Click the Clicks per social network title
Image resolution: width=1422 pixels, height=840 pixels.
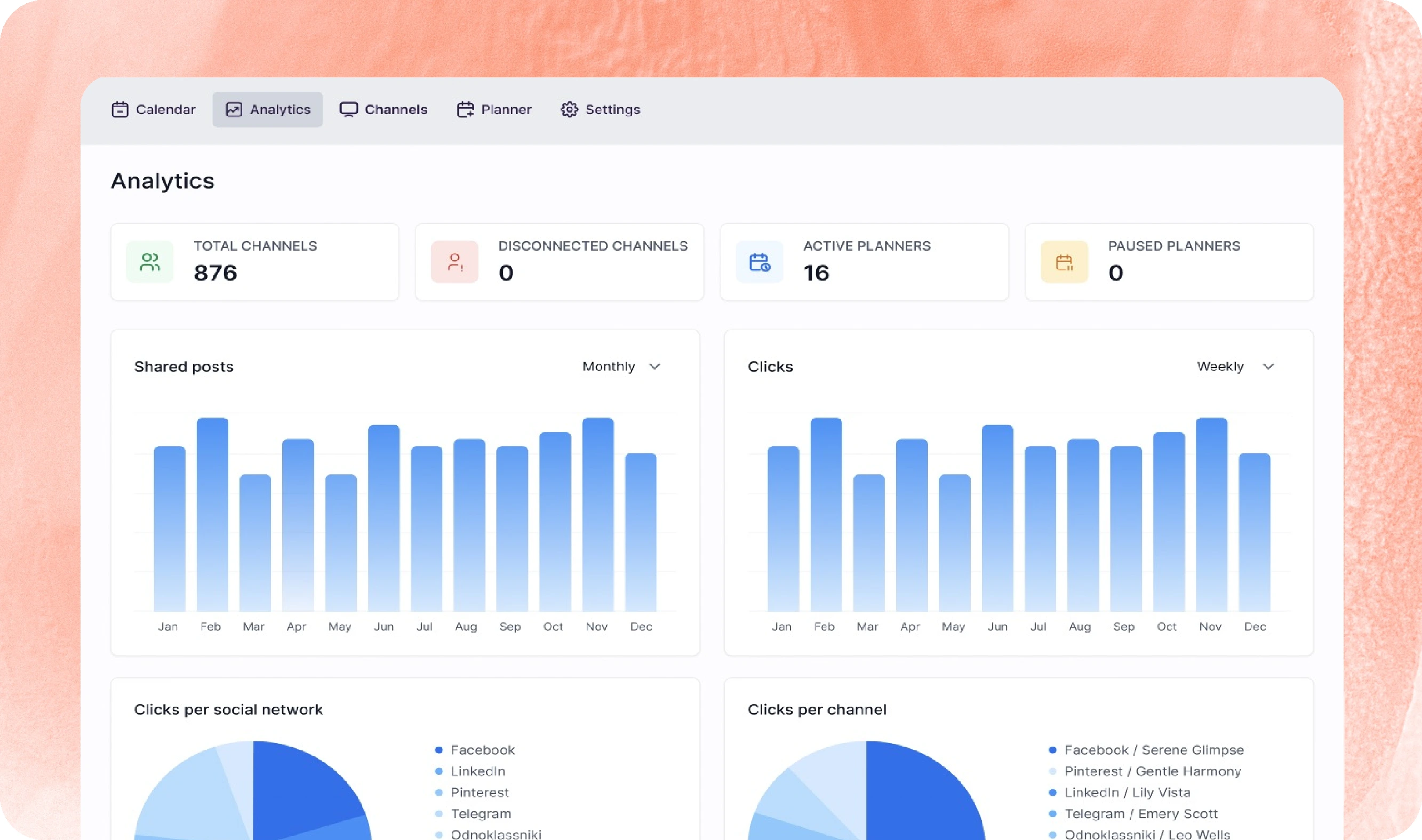pos(228,710)
